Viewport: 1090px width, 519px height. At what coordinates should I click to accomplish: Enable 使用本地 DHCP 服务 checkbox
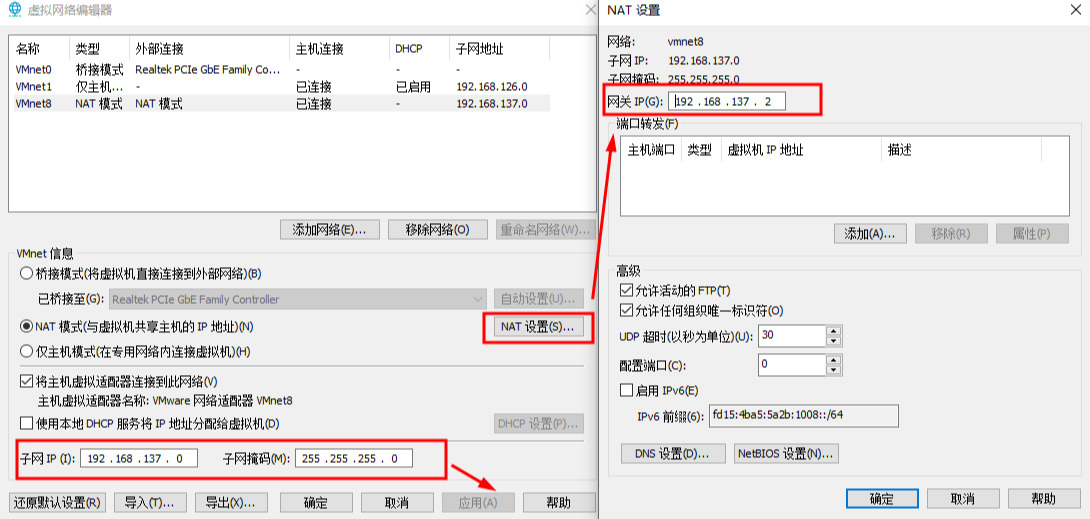click(26, 423)
